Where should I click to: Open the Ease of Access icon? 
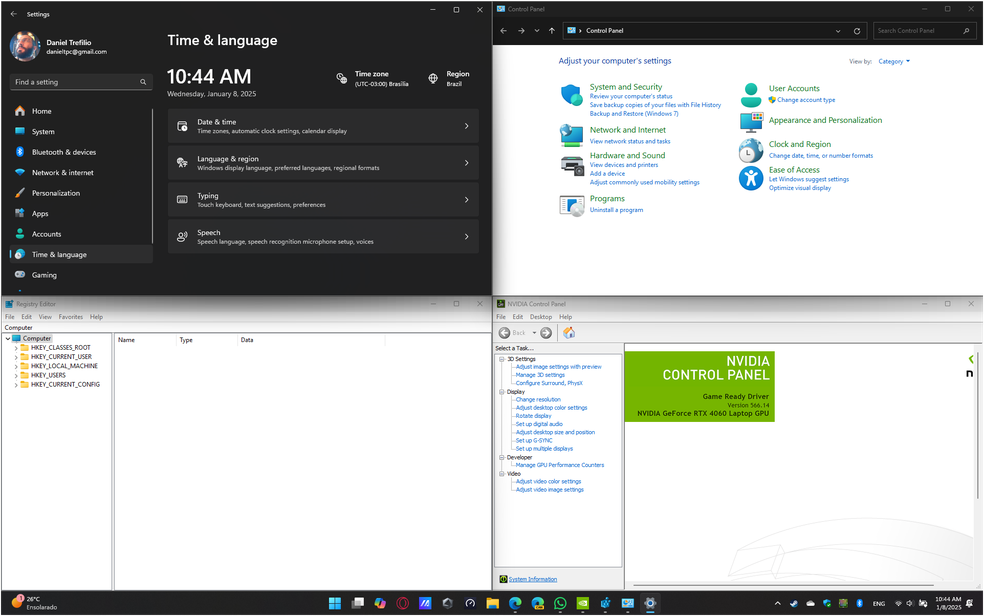pyautogui.click(x=751, y=178)
